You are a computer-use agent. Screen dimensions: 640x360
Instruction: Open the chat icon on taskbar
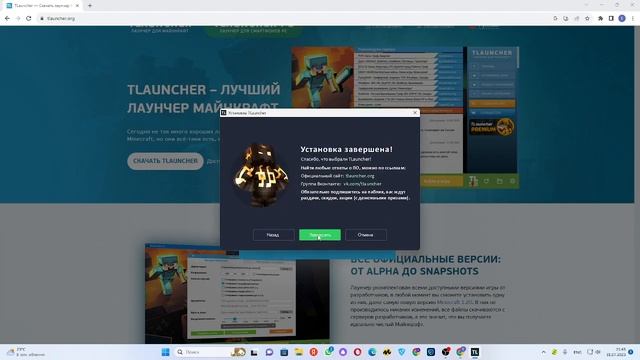tap(269, 352)
